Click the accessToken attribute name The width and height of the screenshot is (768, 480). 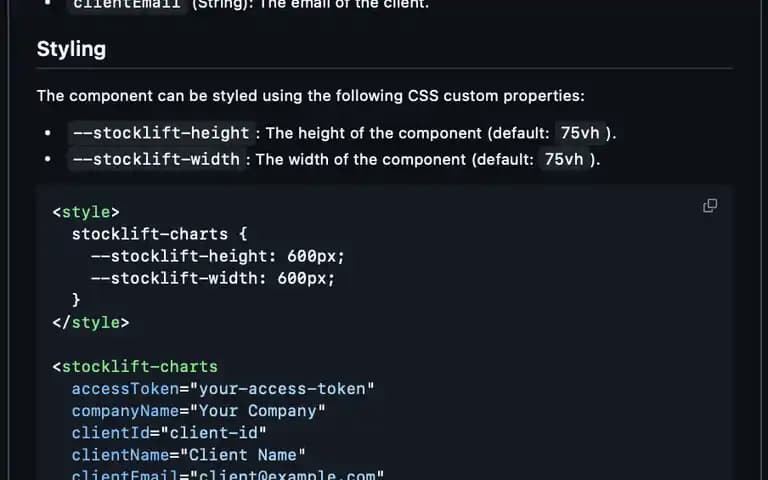[125, 389]
